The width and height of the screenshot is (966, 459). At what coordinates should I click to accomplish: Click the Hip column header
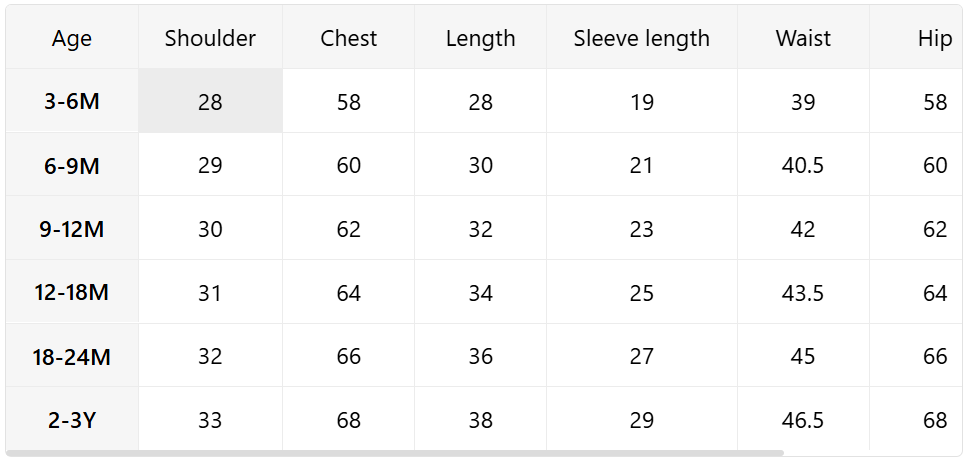(x=915, y=37)
